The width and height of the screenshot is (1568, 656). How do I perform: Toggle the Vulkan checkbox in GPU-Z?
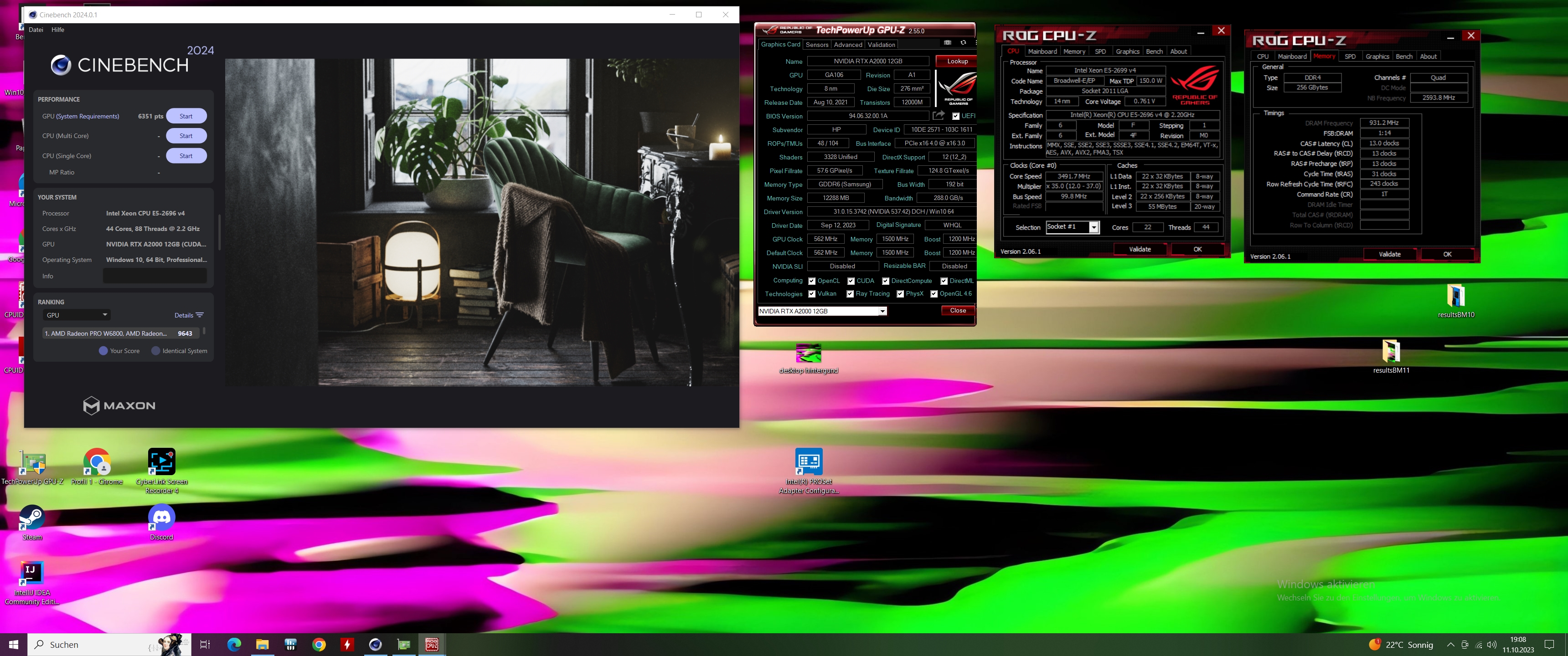pyautogui.click(x=811, y=294)
